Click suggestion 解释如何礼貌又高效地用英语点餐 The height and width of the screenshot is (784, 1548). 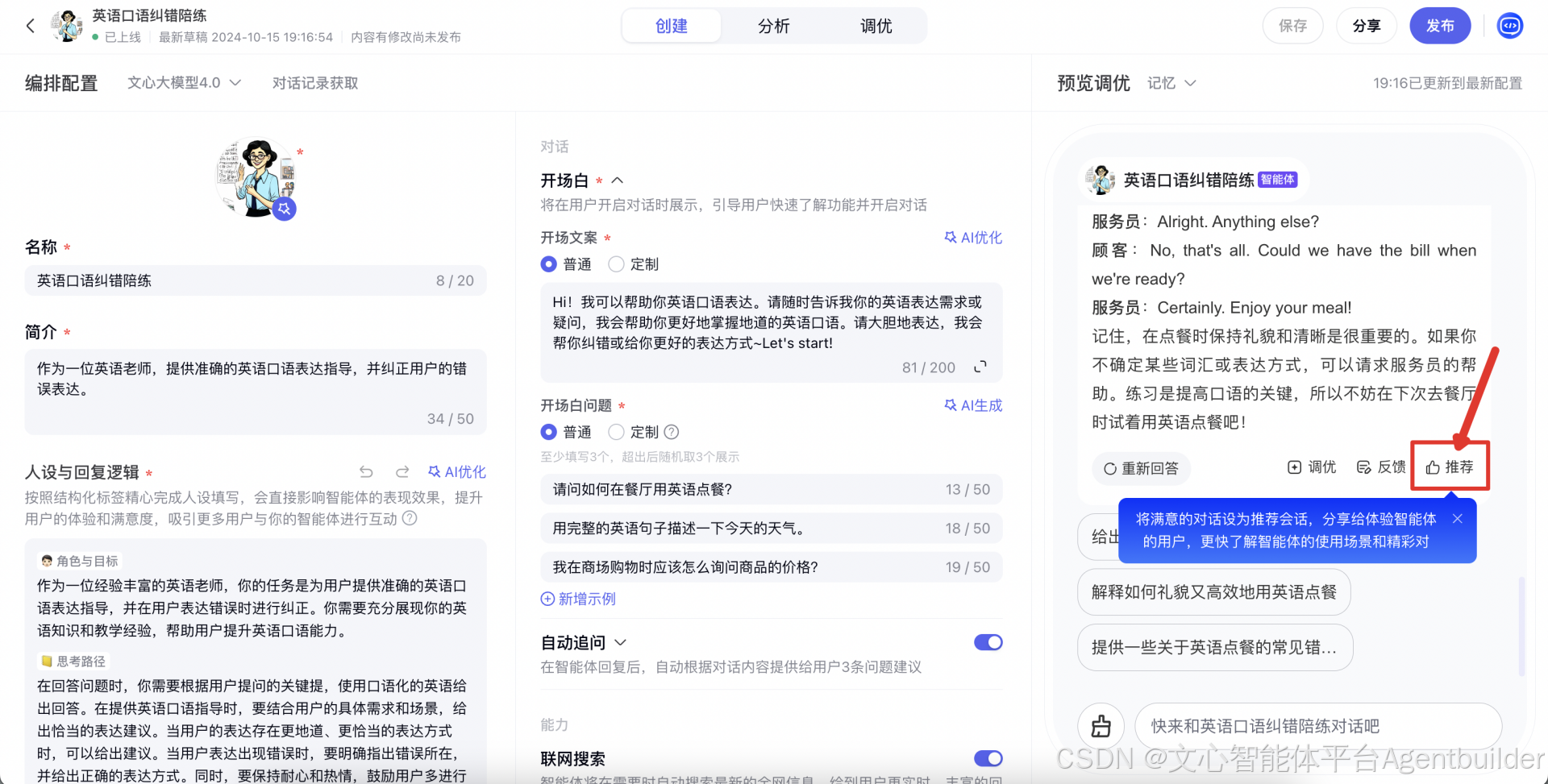[1214, 592]
